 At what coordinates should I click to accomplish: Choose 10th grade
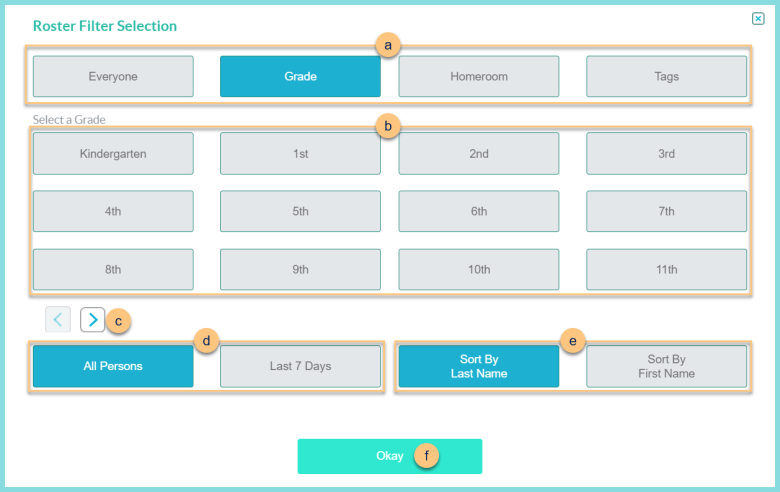pyautogui.click(x=479, y=269)
